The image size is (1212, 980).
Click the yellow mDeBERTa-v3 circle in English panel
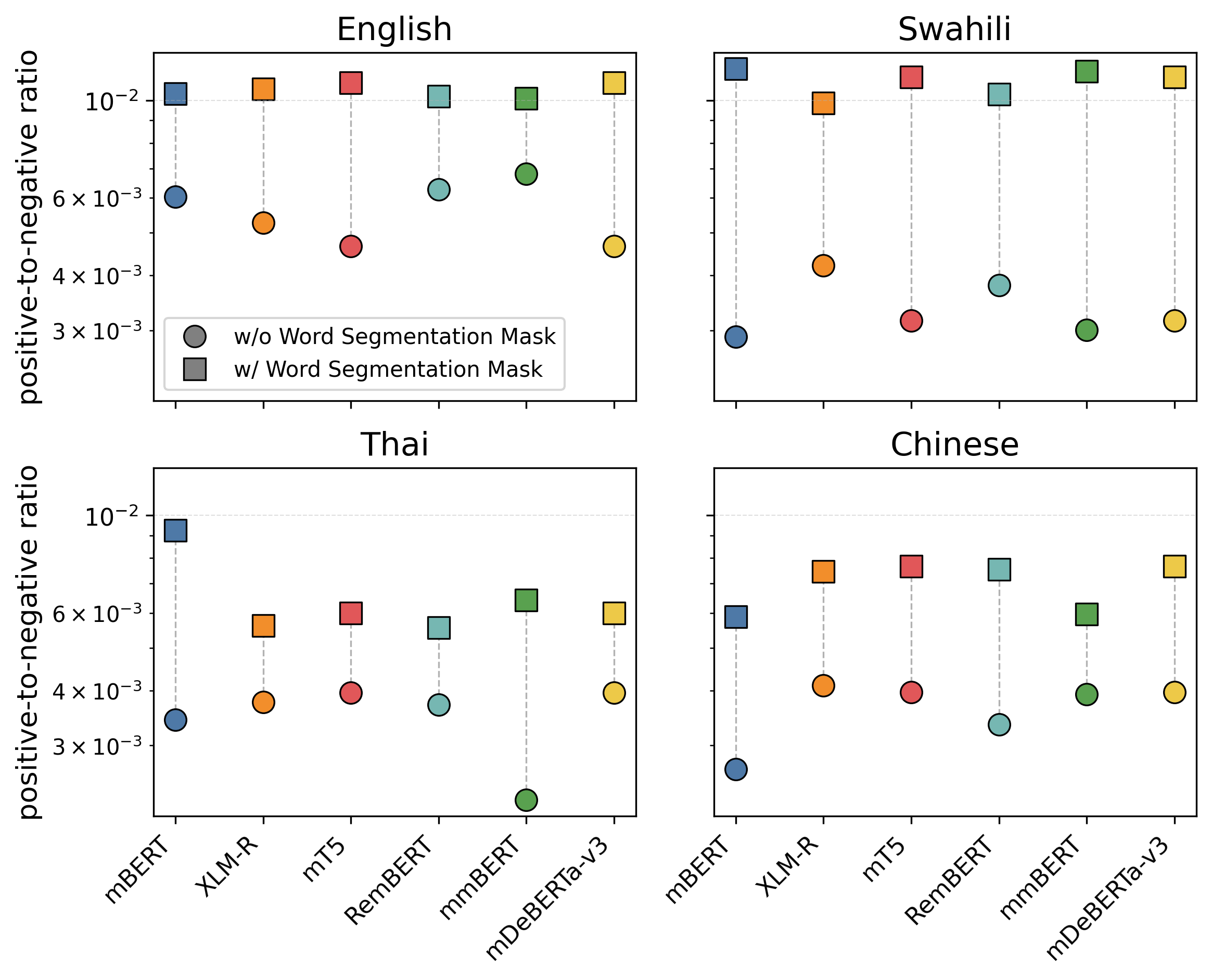pos(614,247)
